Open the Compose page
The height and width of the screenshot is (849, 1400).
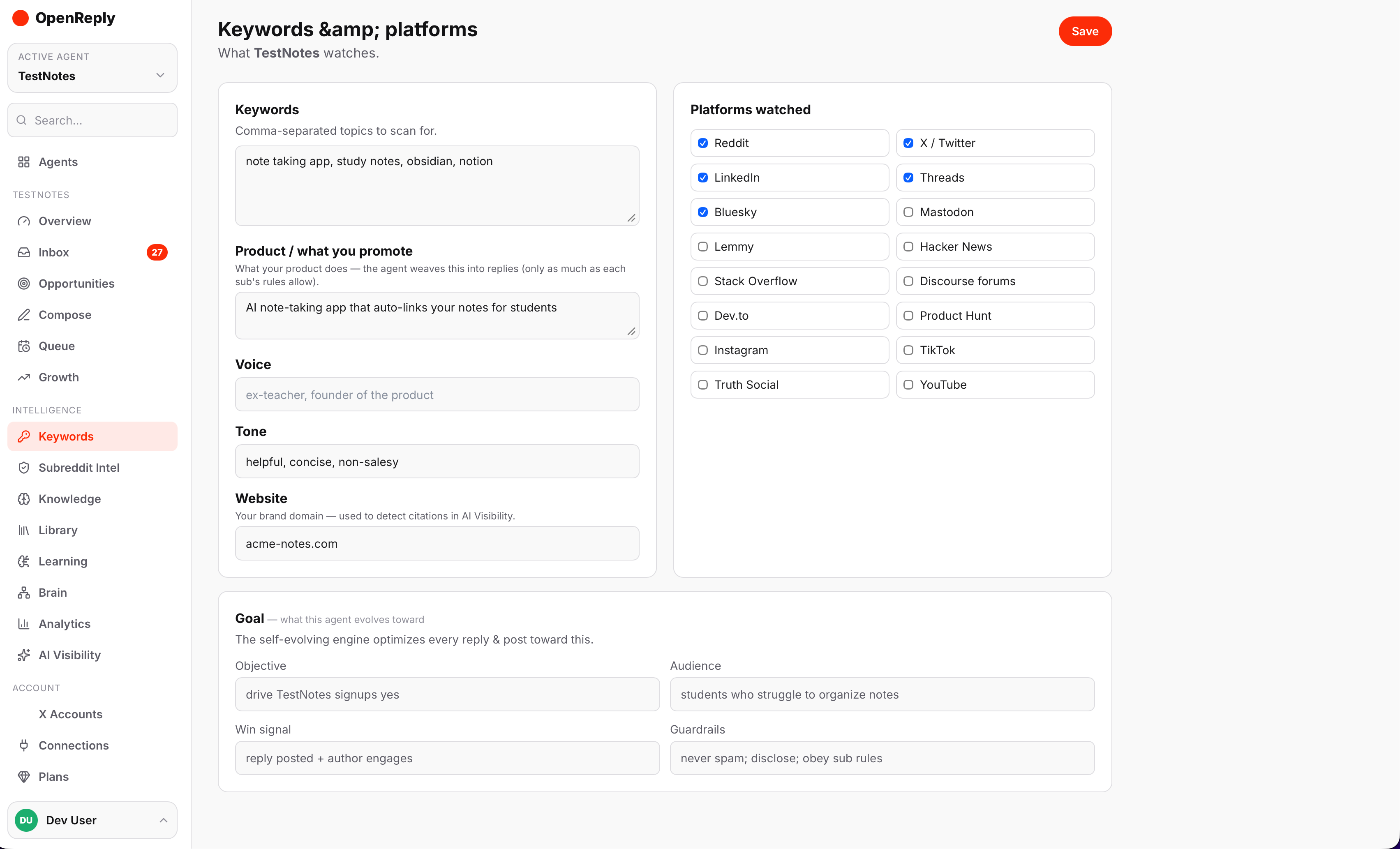[92, 315]
